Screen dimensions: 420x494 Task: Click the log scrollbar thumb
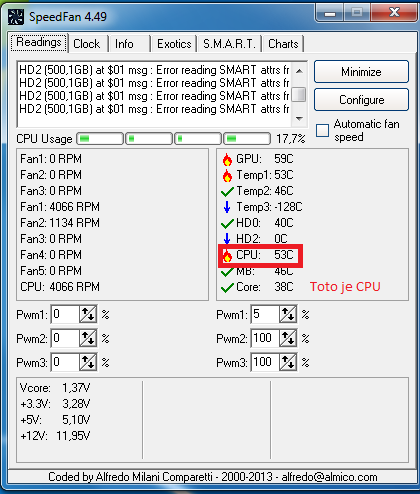[299, 95]
